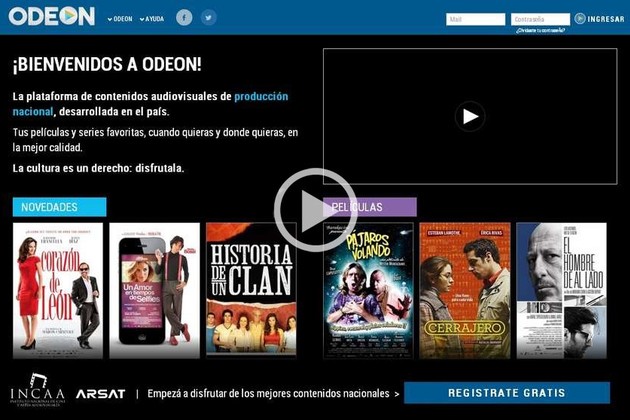
Task: Switch to the NOVEDADES tab
Action: point(59,207)
